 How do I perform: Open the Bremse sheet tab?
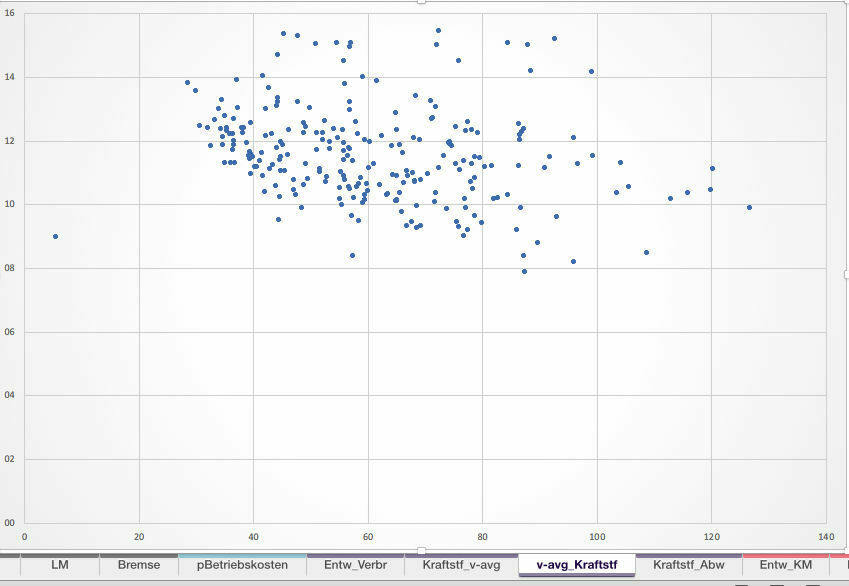138,566
